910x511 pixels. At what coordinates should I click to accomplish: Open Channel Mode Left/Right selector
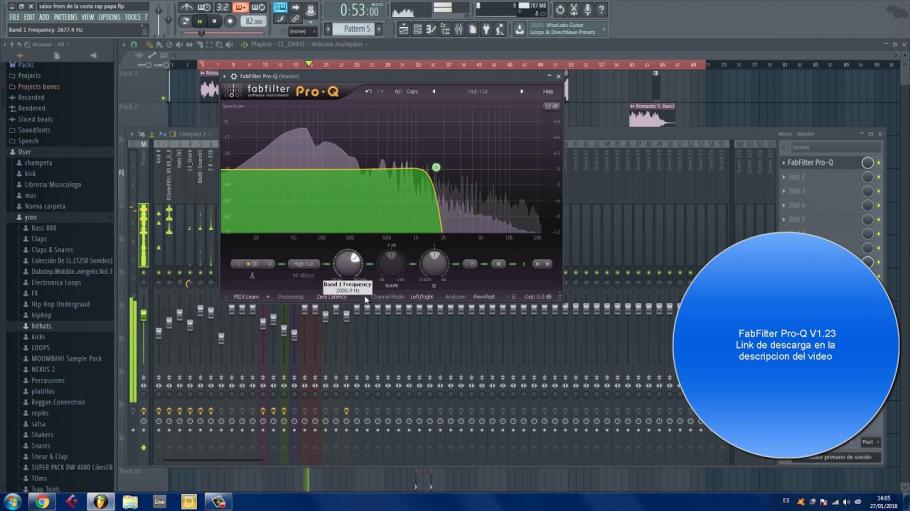[421, 297]
